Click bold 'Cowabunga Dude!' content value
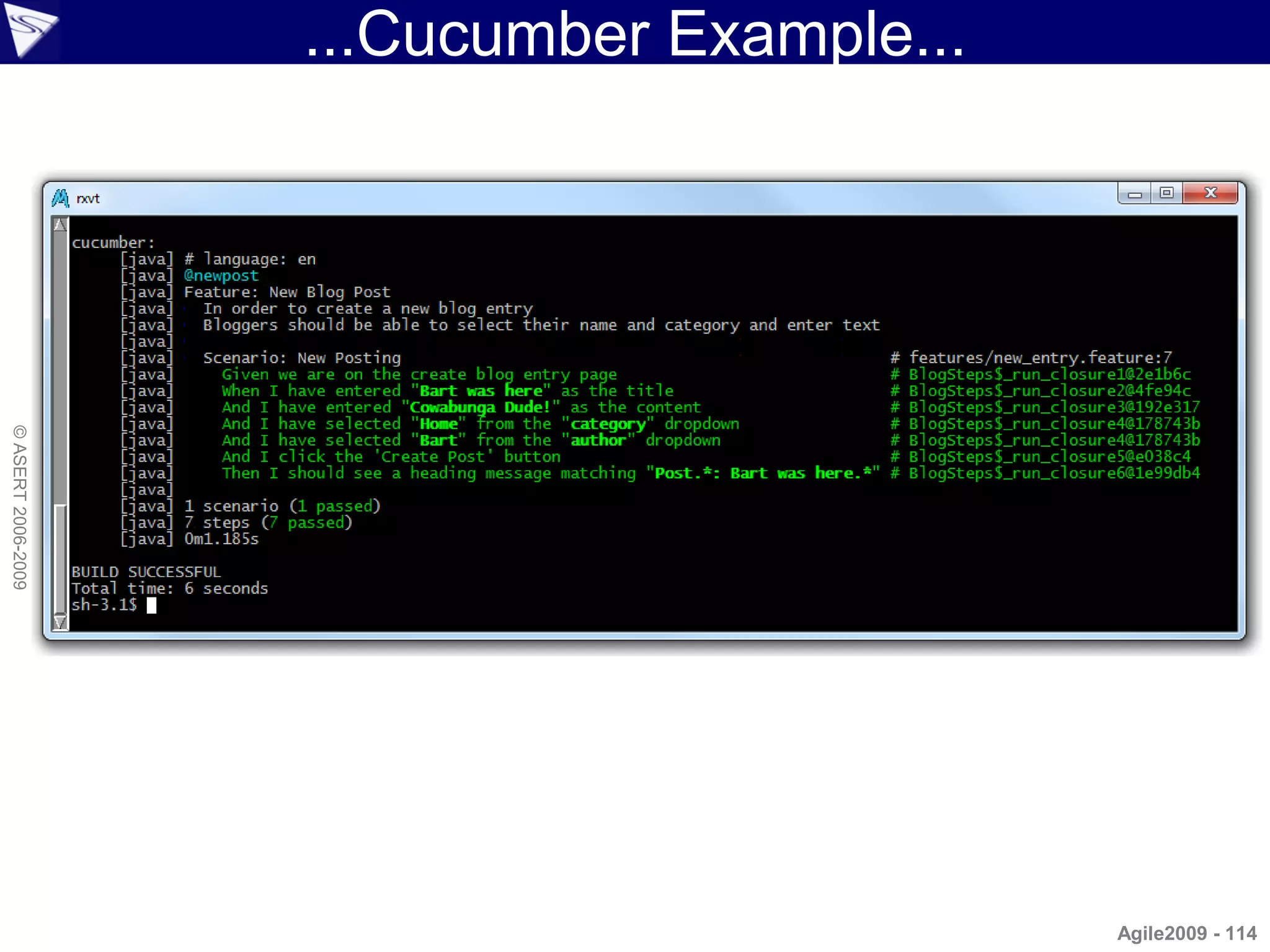 [480, 407]
